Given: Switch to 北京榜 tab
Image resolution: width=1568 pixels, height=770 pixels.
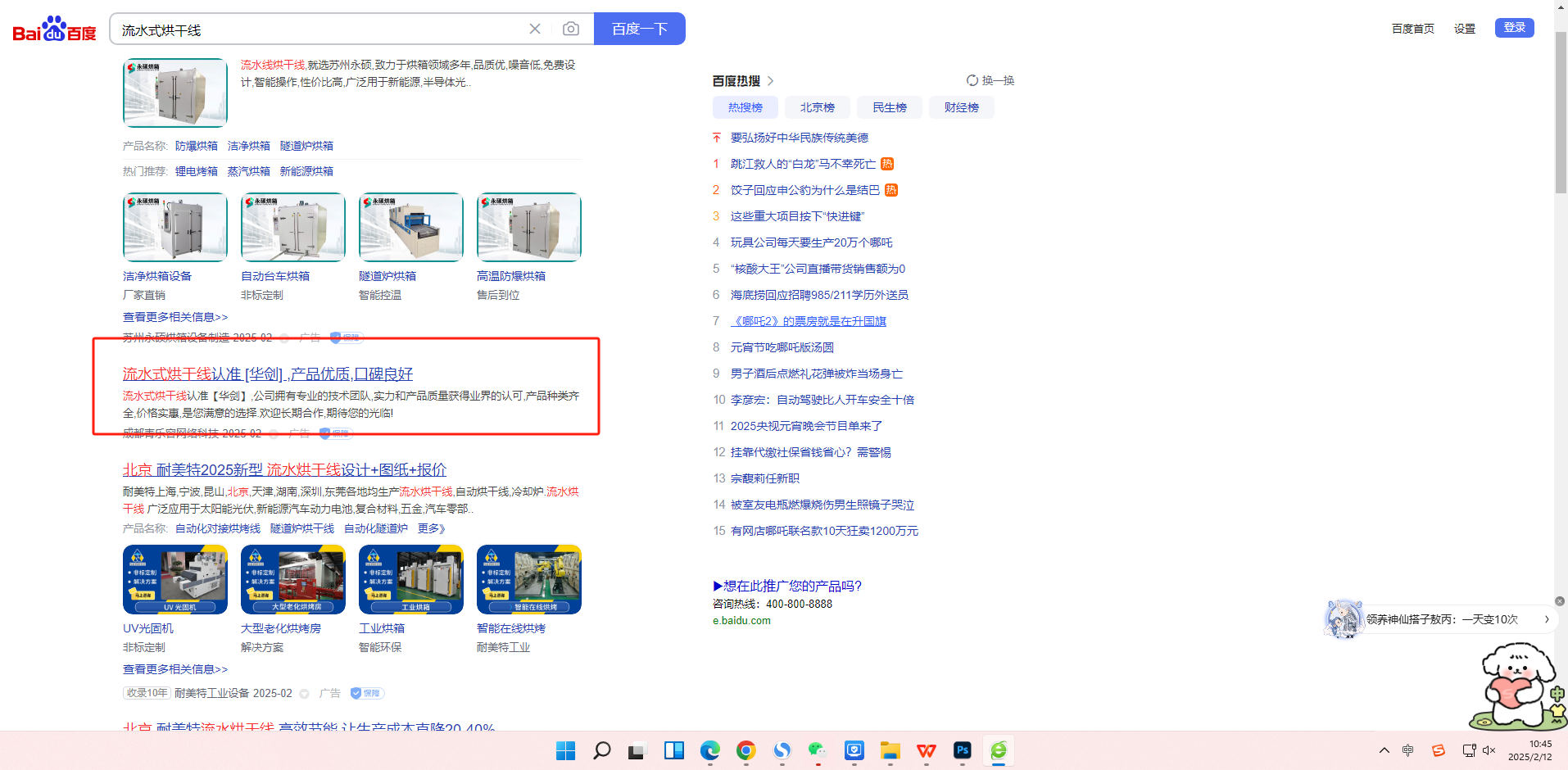Looking at the screenshot, I should pyautogui.click(x=817, y=107).
